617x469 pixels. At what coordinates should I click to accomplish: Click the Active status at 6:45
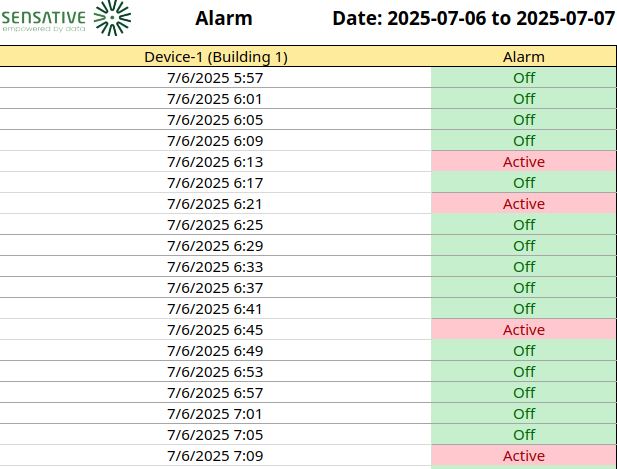pos(523,329)
